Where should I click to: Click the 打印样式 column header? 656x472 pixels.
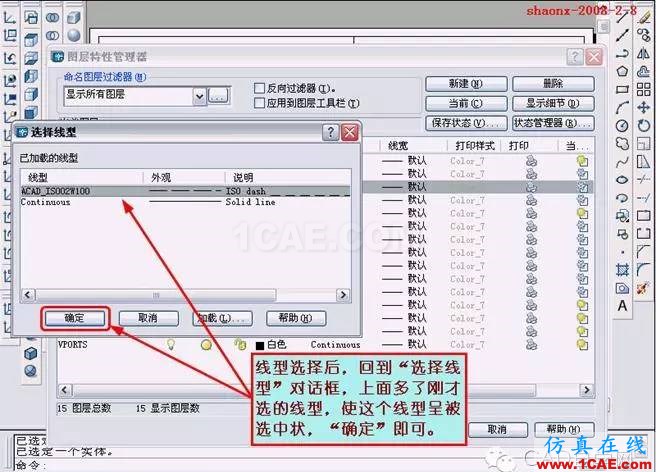tap(475, 146)
